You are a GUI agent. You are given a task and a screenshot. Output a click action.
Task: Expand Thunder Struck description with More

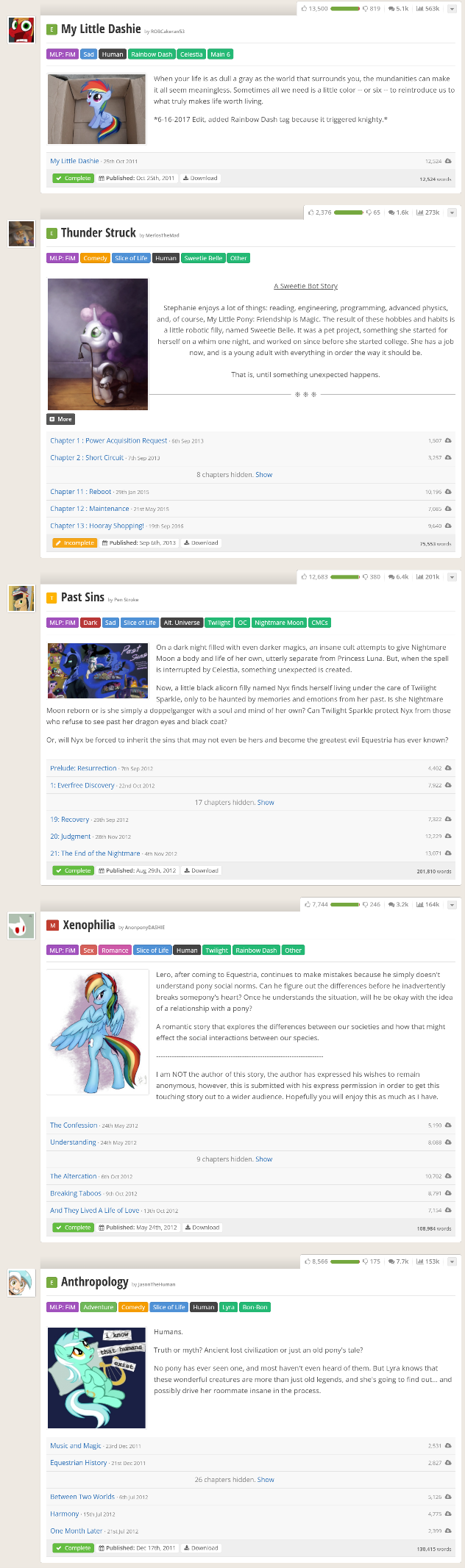pos(60,419)
